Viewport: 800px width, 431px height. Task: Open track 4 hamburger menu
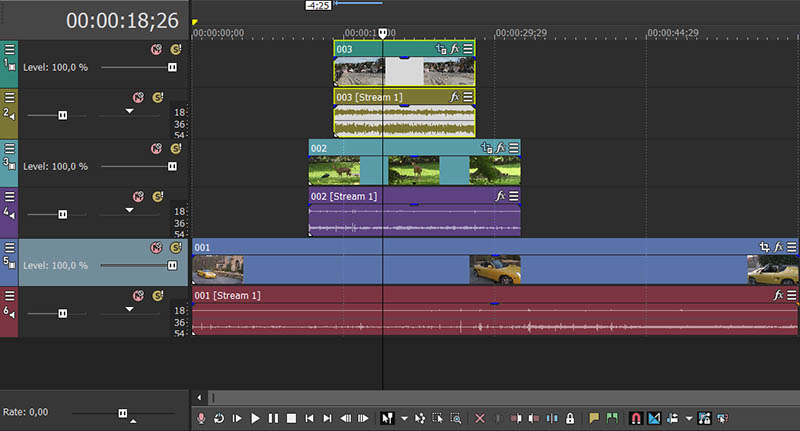10,196
